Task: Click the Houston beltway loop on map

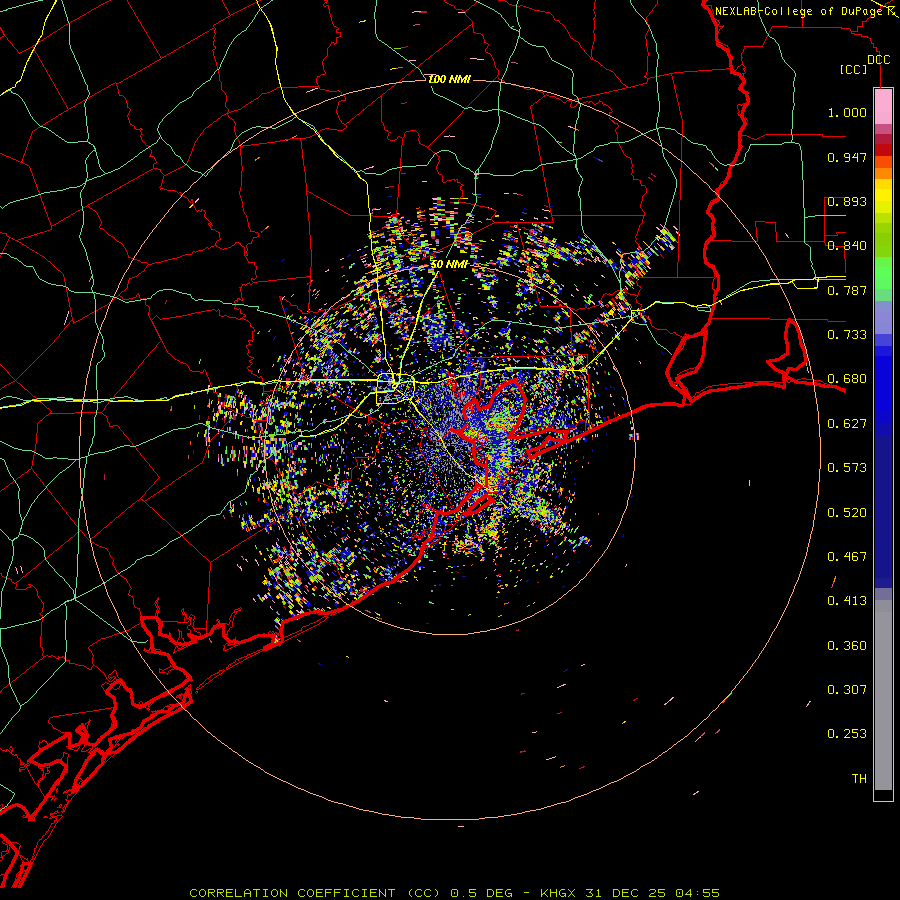Action: (x=395, y=389)
